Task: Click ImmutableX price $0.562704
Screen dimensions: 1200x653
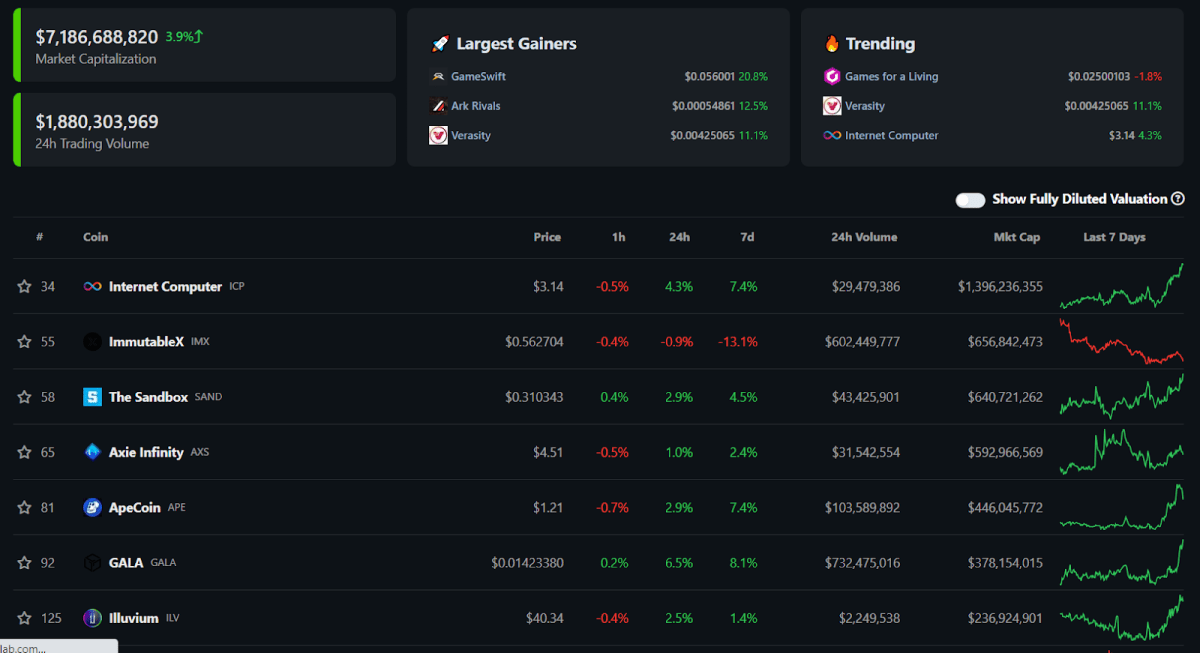Action: (x=534, y=342)
